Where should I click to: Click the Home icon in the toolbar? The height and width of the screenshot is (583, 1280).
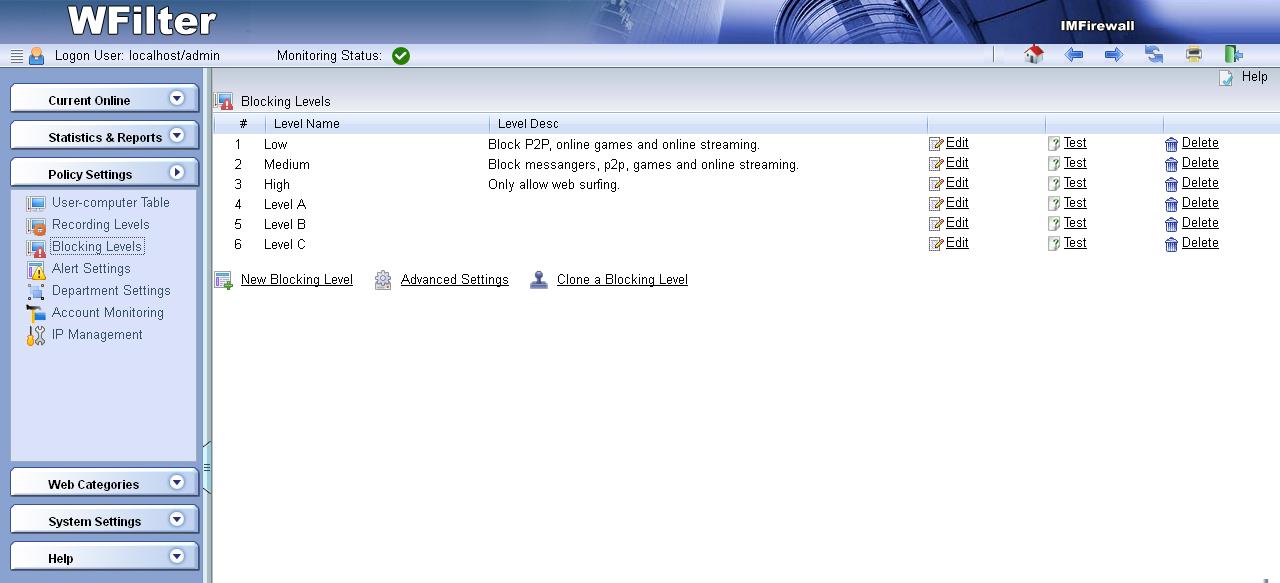(x=1034, y=55)
